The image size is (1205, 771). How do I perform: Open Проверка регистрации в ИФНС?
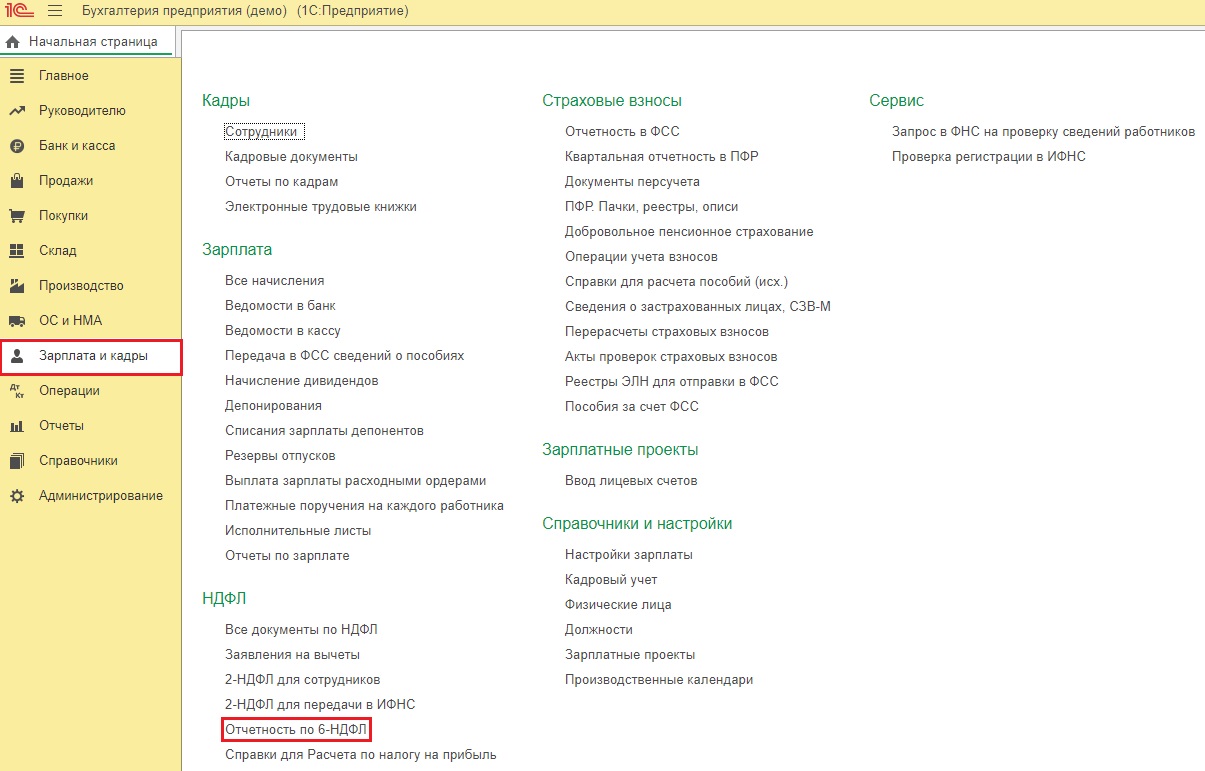[x=989, y=157]
